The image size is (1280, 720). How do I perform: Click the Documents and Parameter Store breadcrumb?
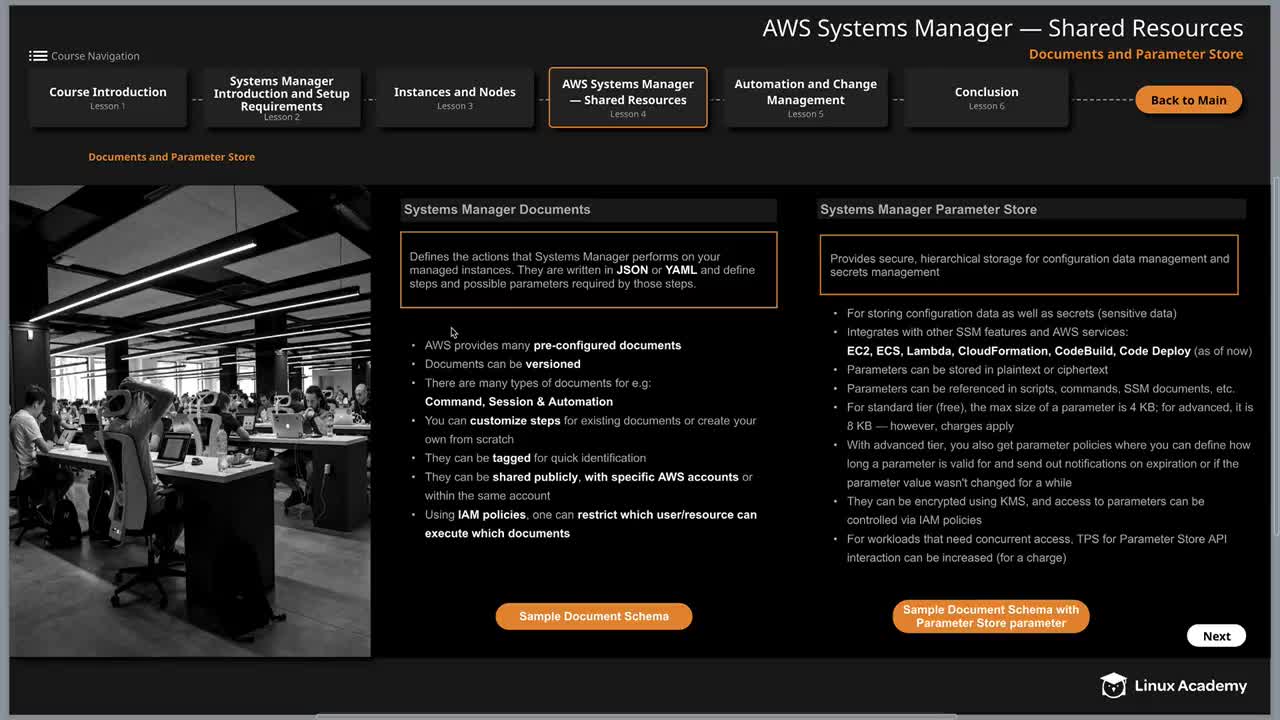click(x=171, y=157)
